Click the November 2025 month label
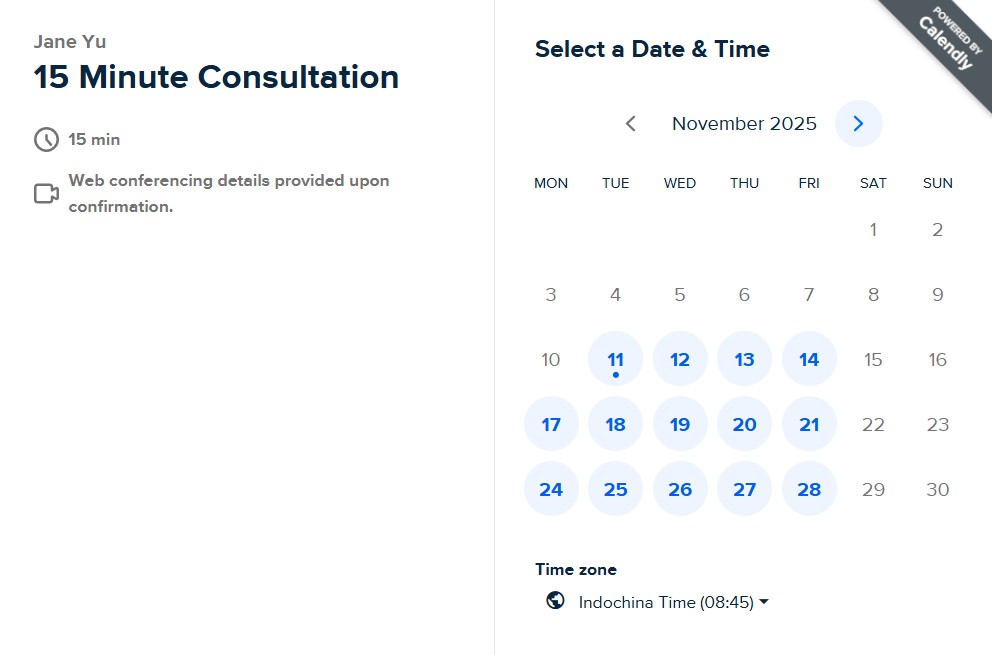The image size is (992, 655). click(744, 124)
